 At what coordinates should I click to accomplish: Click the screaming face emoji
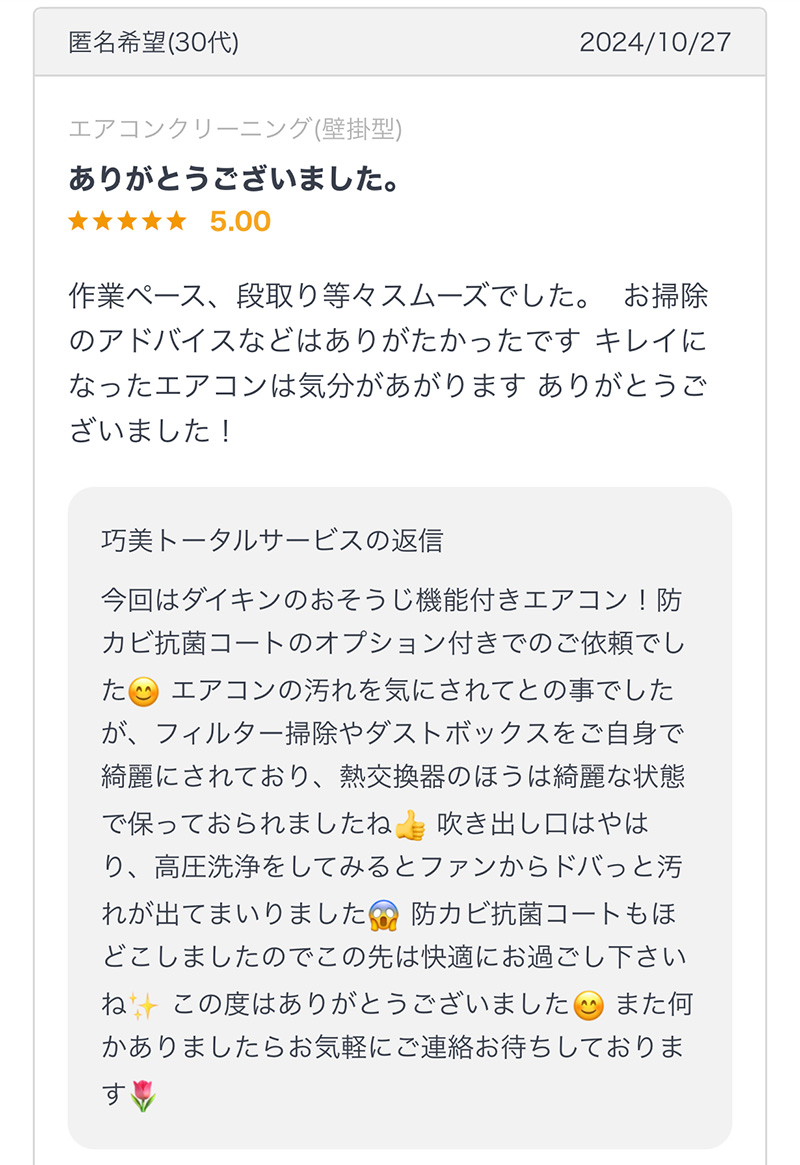[383, 915]
